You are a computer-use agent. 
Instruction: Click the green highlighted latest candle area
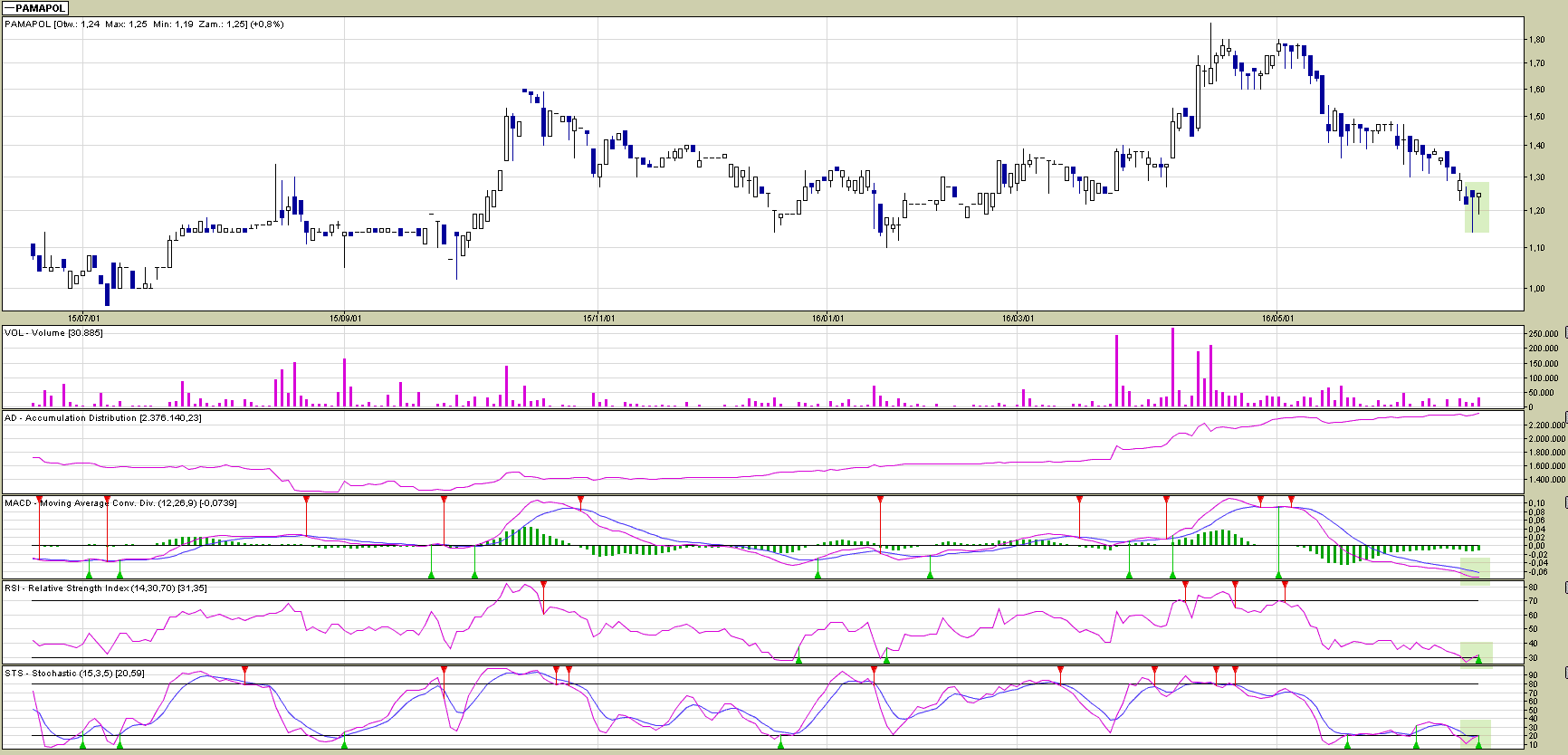point(1477,207)
